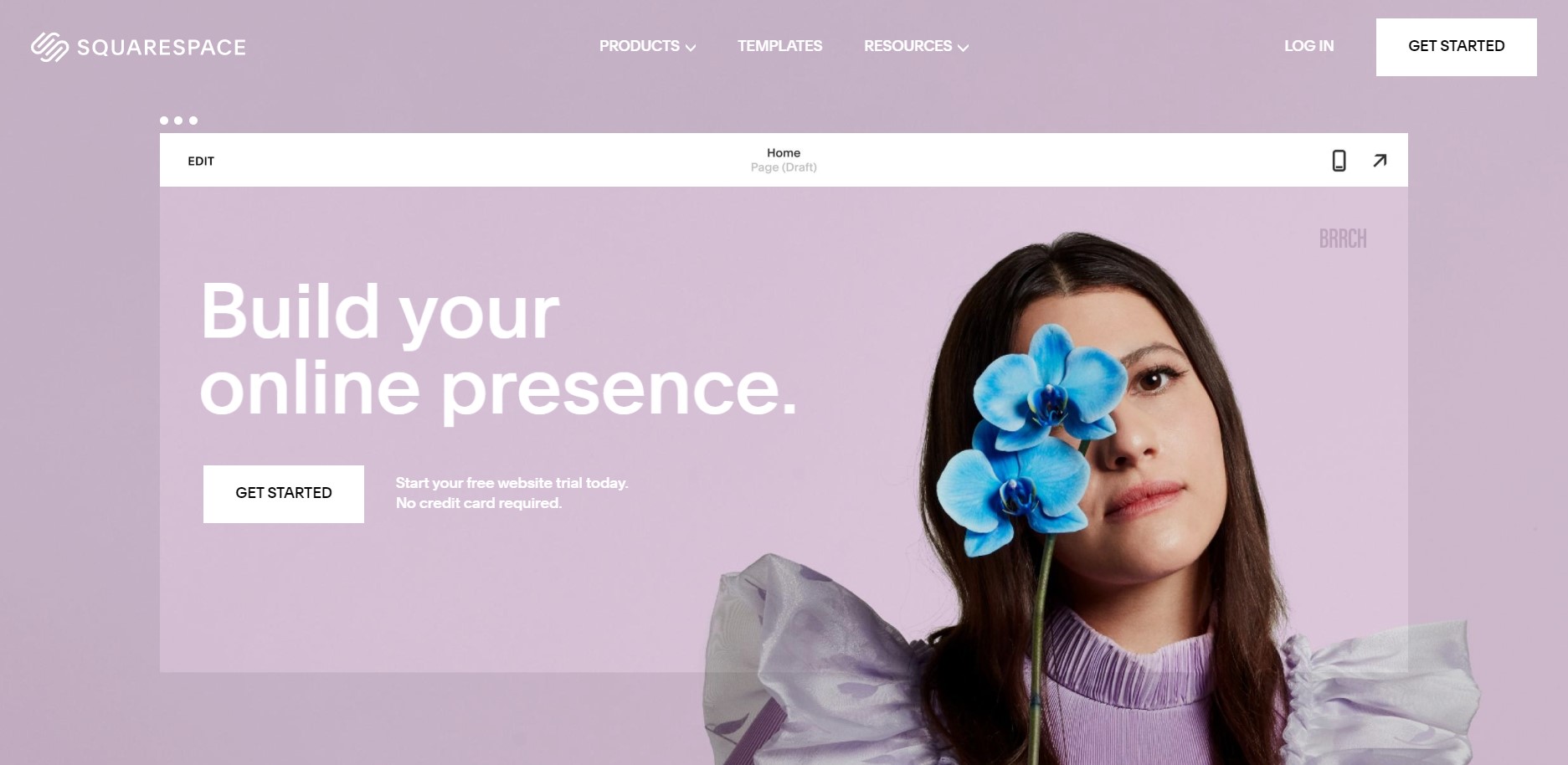Click the BRRCH site logo
Image resolution: width=1568 pixels, height=765 pixels.
tap(1343, 239)
